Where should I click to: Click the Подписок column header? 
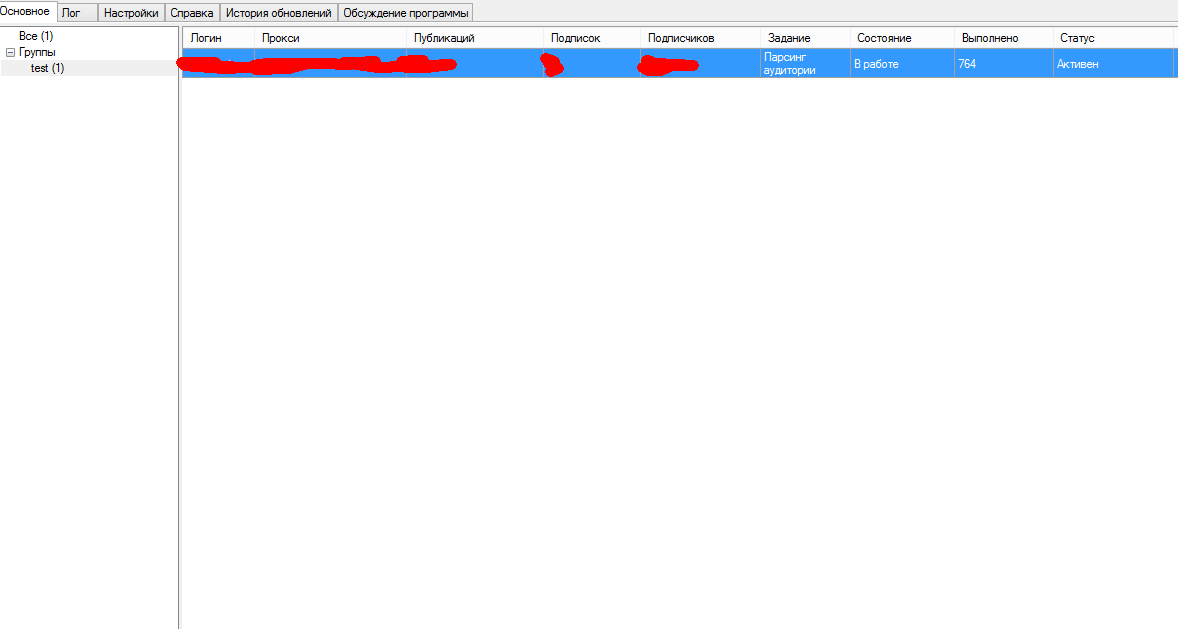click(x=575, y=38)
